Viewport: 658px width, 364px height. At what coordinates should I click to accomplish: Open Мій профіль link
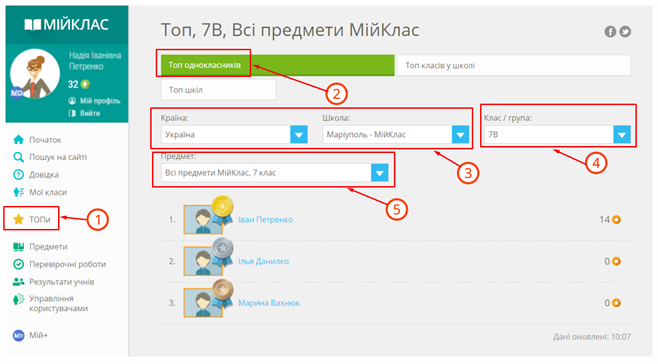(100, 101)
